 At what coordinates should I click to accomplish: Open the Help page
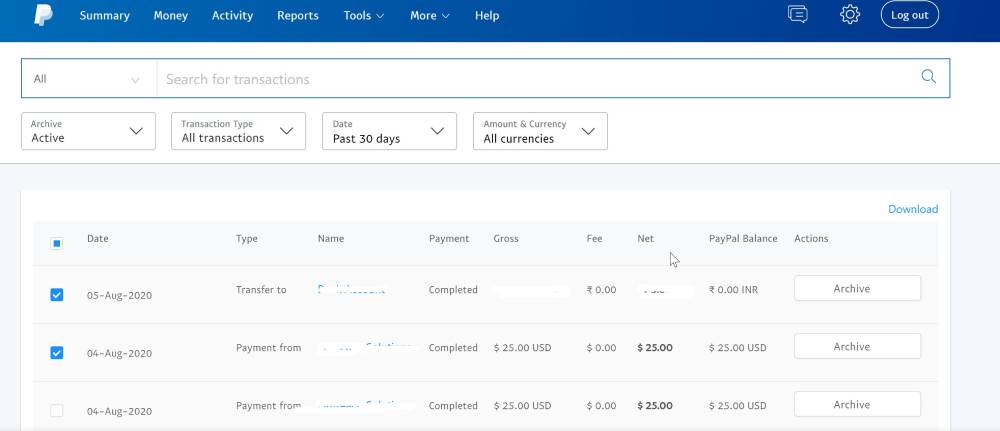click(487, 15)
